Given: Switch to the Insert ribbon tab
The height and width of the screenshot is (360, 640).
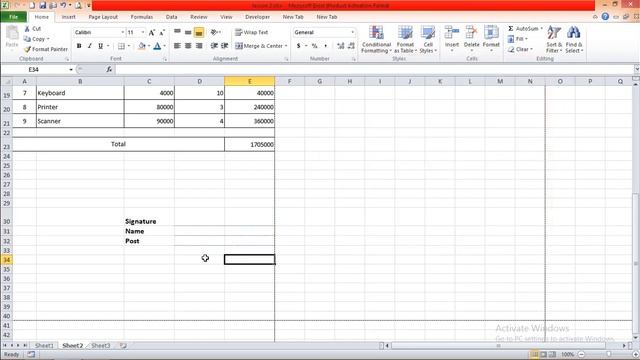Looking at the screenshot, I should [69, 17].
